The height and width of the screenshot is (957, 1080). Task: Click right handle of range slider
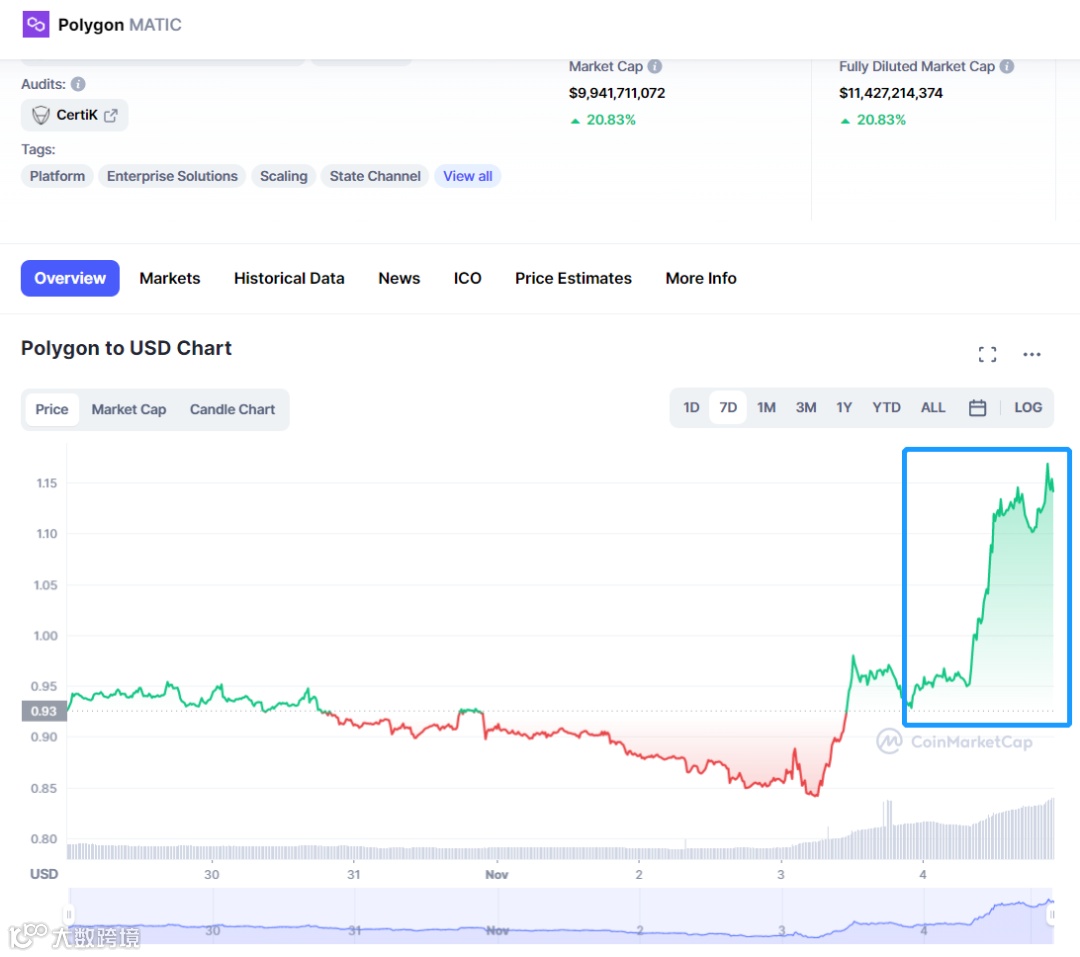click(1051, 915)
